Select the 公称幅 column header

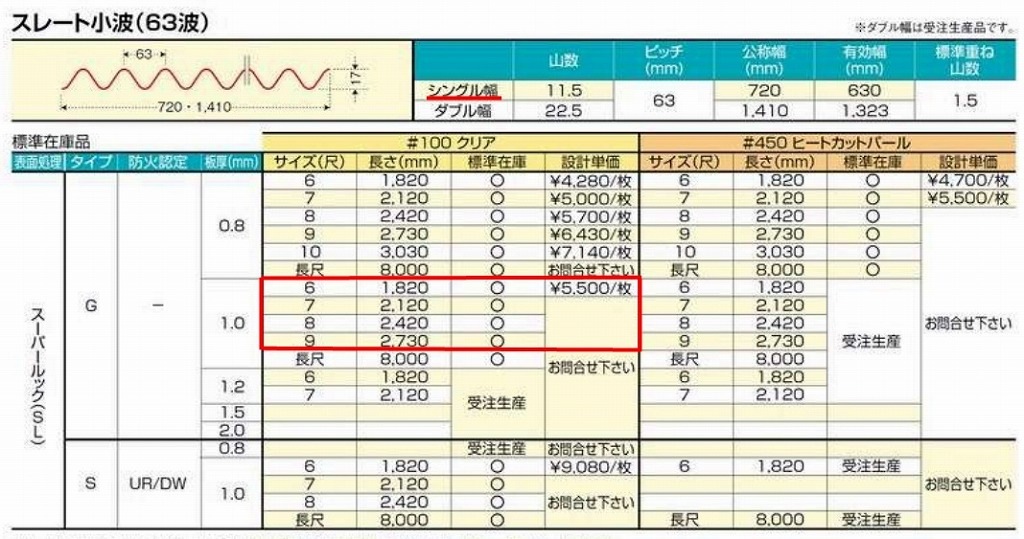[765, 61]
